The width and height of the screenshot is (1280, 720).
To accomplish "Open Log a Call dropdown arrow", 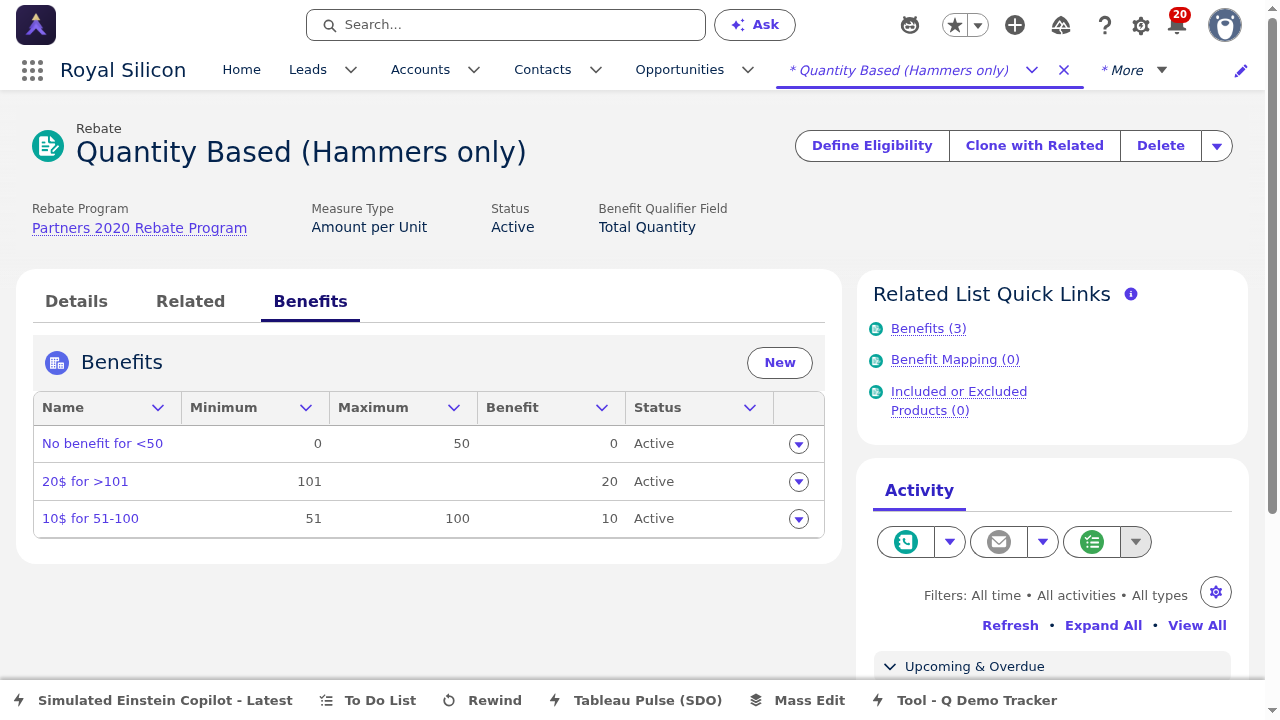I will pyautogui.click(x=950, y=542).
